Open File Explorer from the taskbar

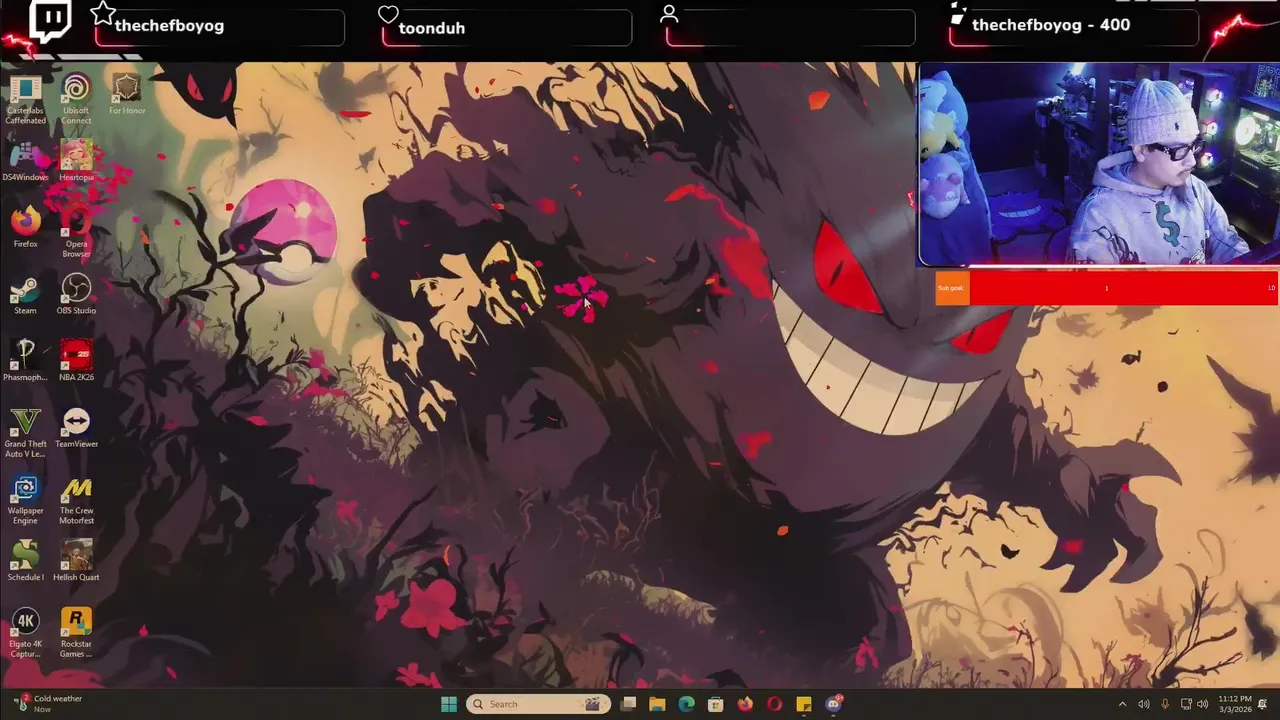pyautogui.click(x=657, y=704)
